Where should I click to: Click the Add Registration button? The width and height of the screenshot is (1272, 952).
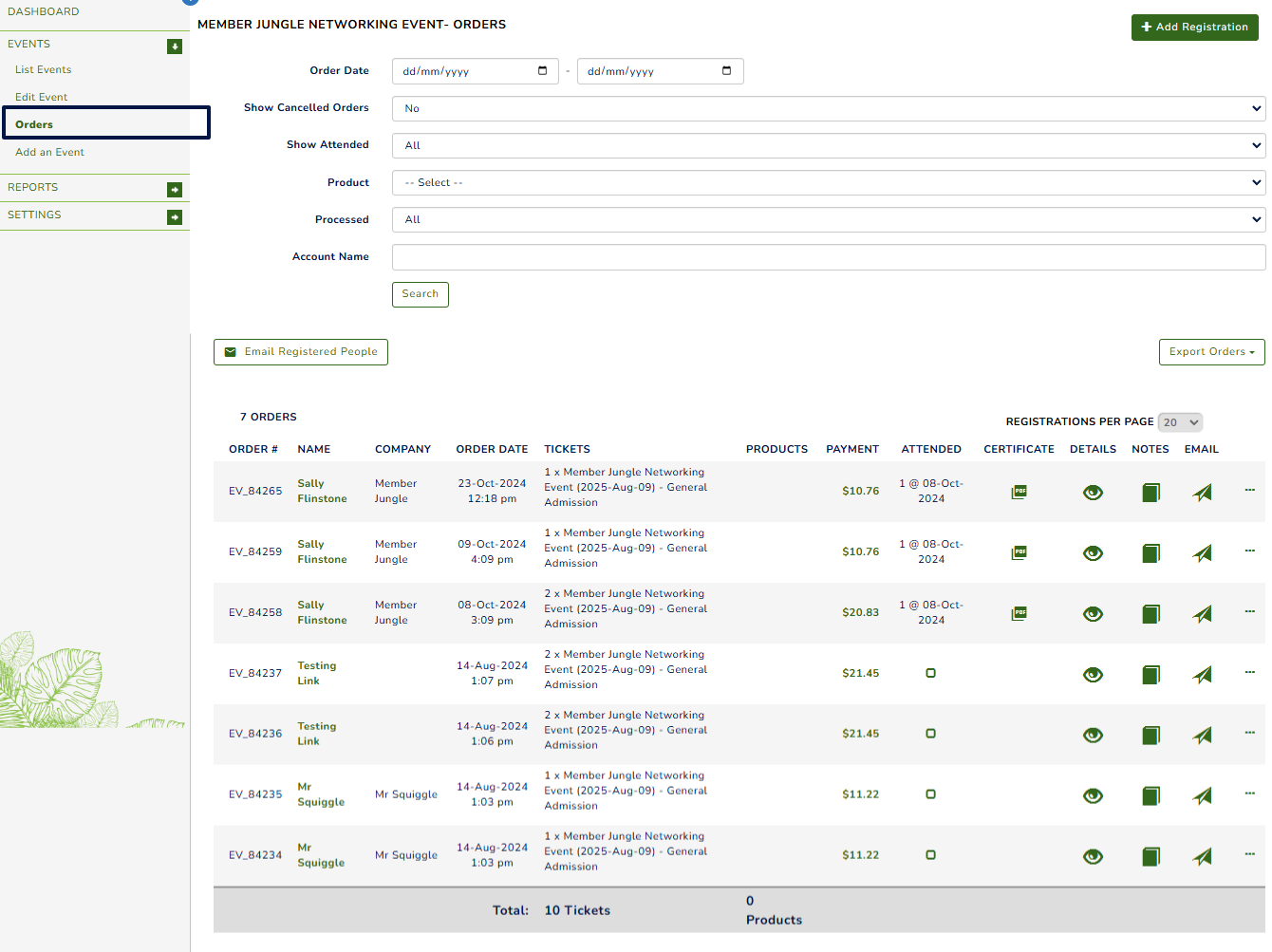1194,28
